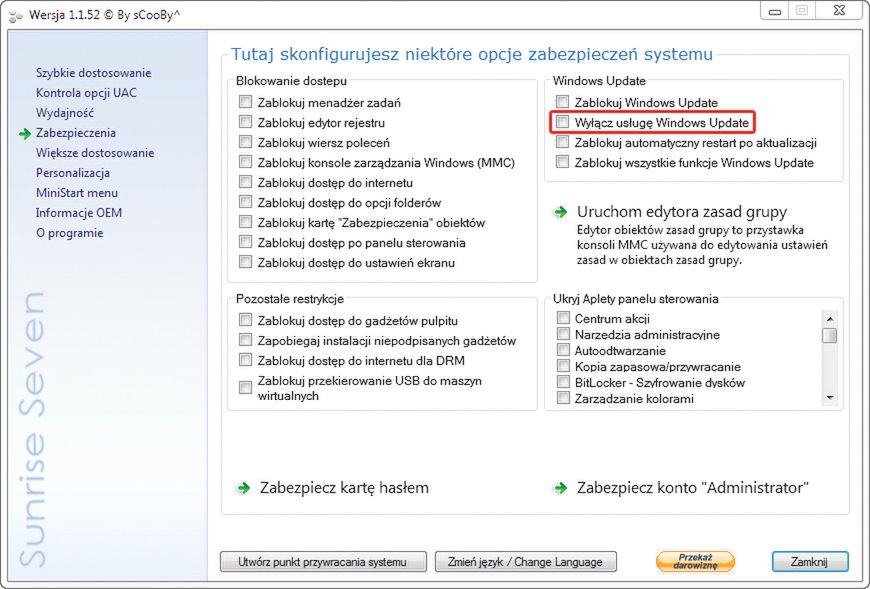Toggle Kopia zapasowa/przywracanie applet
The image size is (870, 589).
tap(563, 366)
